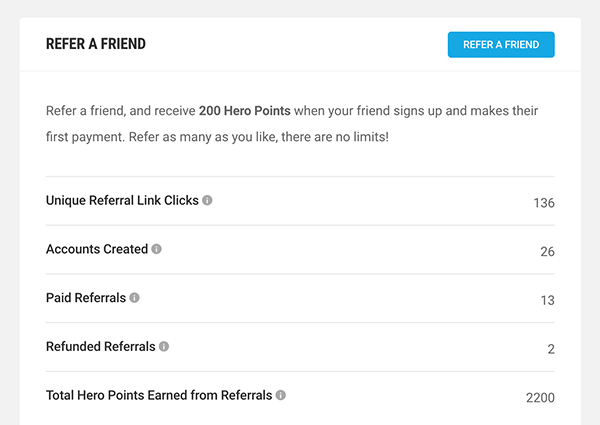Click the refunded referrals count 2
The height and width of the screenshot is (425, 600).
click(x=551, y=349)
